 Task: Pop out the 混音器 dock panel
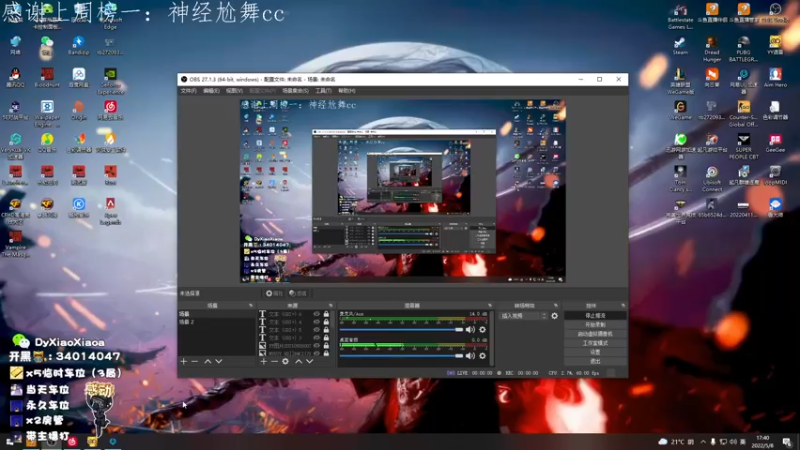(490, 306)
